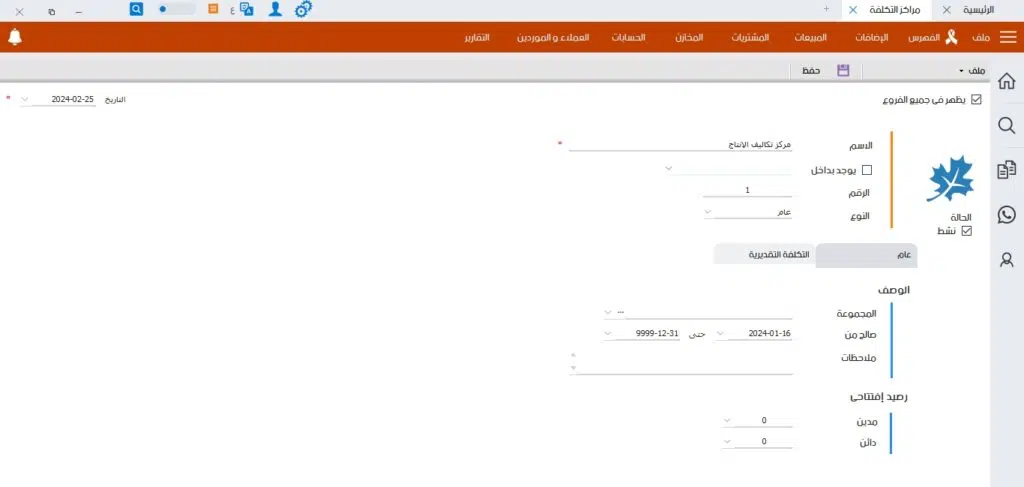Open the hamburger menu icon

click(1007, 37)
